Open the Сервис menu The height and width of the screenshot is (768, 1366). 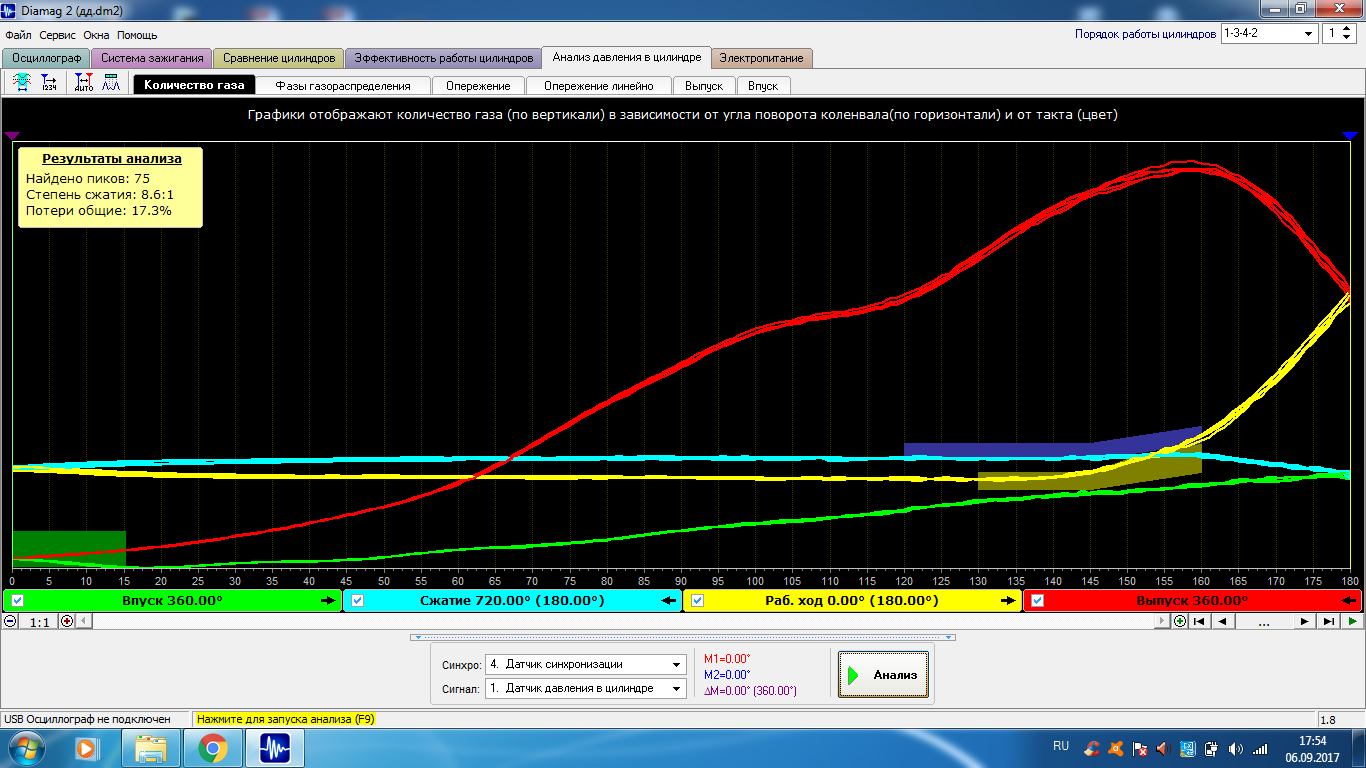[x=58, y=34]
